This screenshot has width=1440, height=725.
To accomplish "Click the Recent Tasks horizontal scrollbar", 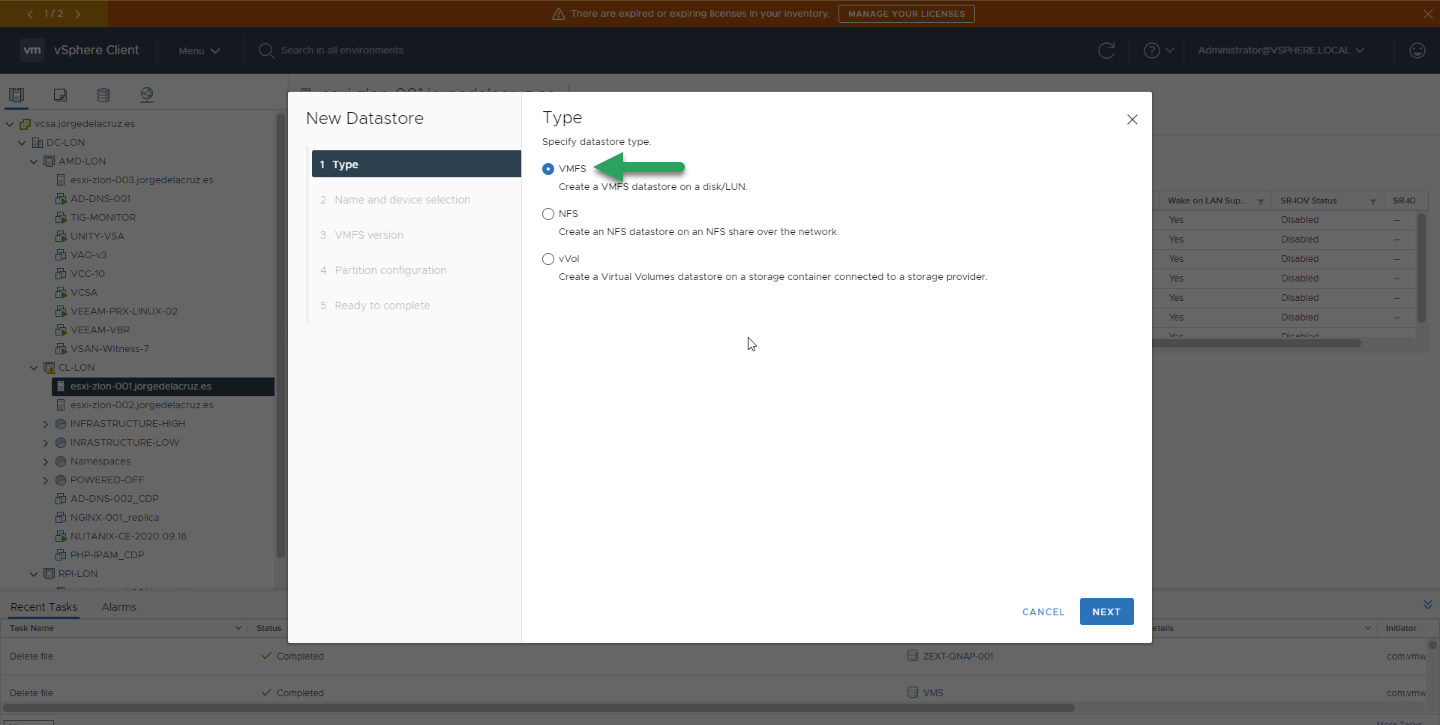I will (x=538, y=708).
